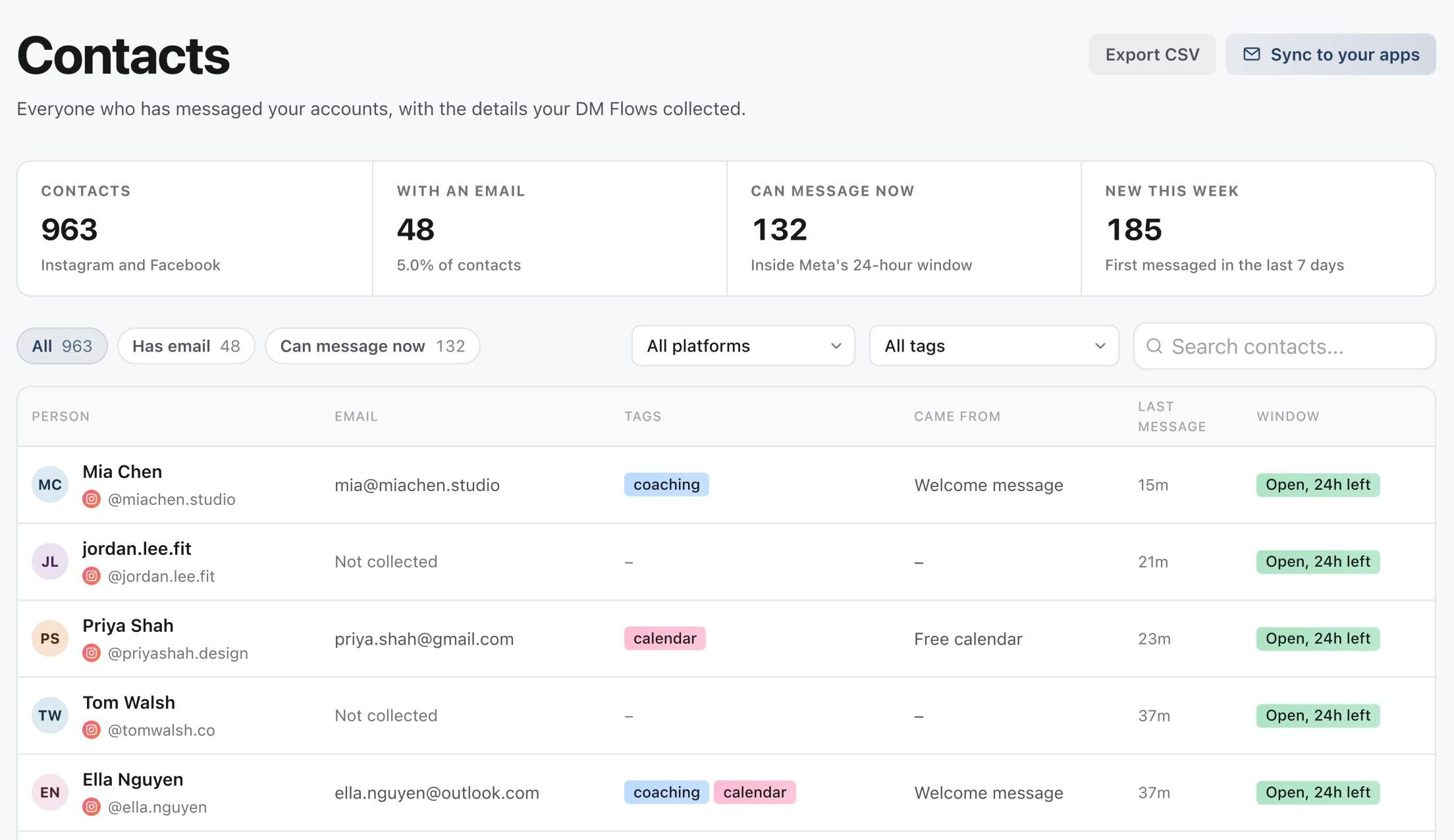Click Welcome message in Ella Nguyen row

[x=988, y=793]
